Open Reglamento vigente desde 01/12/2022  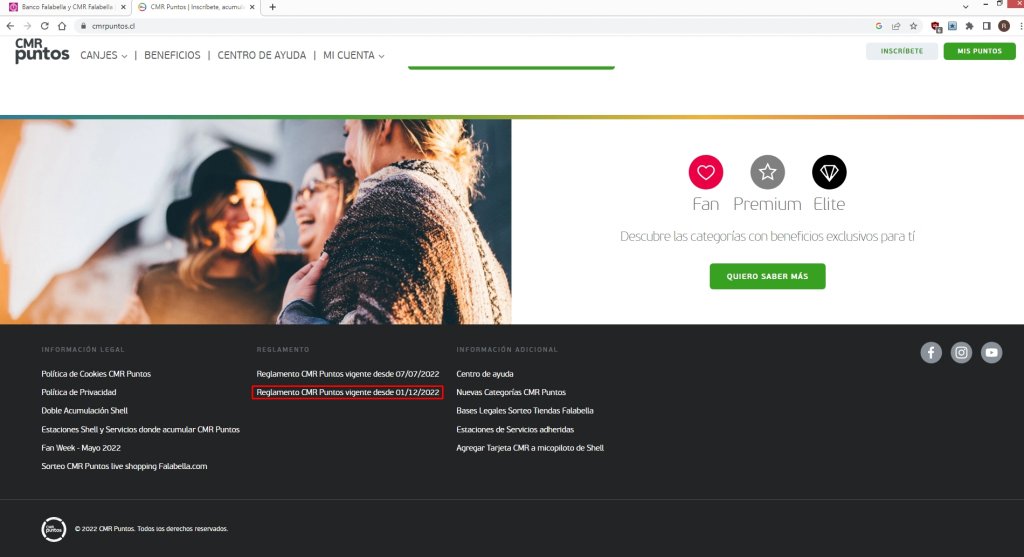(x=347, y=392)
